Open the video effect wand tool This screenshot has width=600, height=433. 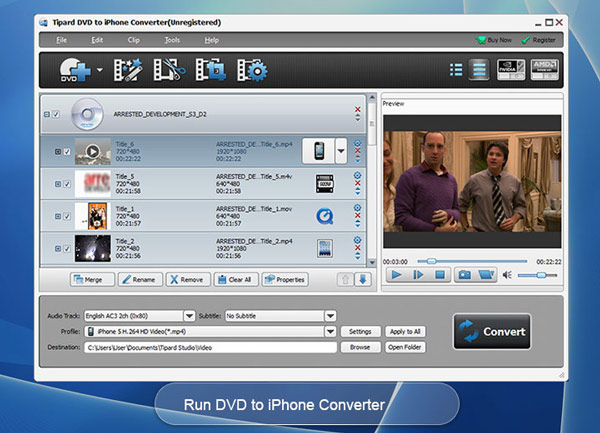[x=126, y=70]
